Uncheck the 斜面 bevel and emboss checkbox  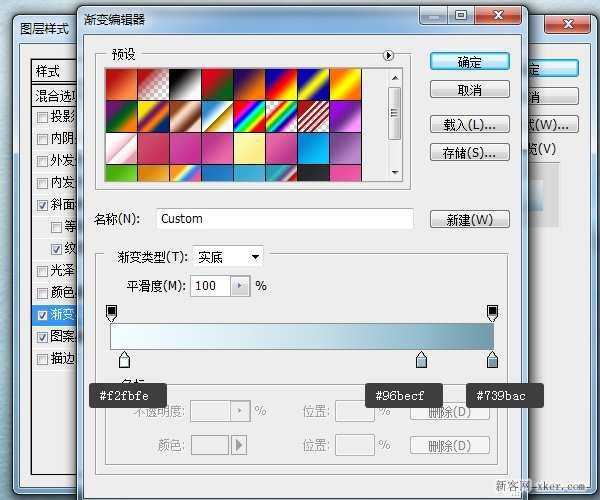coord(41,205)
